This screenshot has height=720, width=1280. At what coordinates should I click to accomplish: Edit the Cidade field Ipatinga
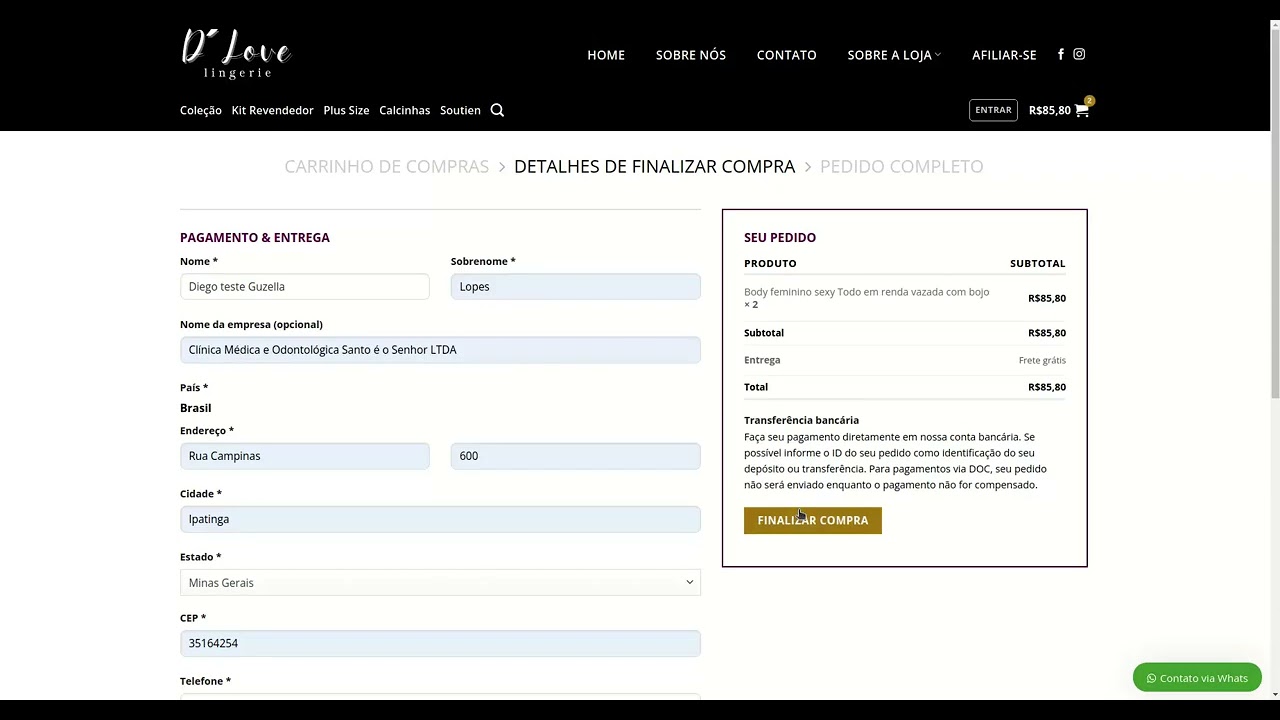coord(440,518)
